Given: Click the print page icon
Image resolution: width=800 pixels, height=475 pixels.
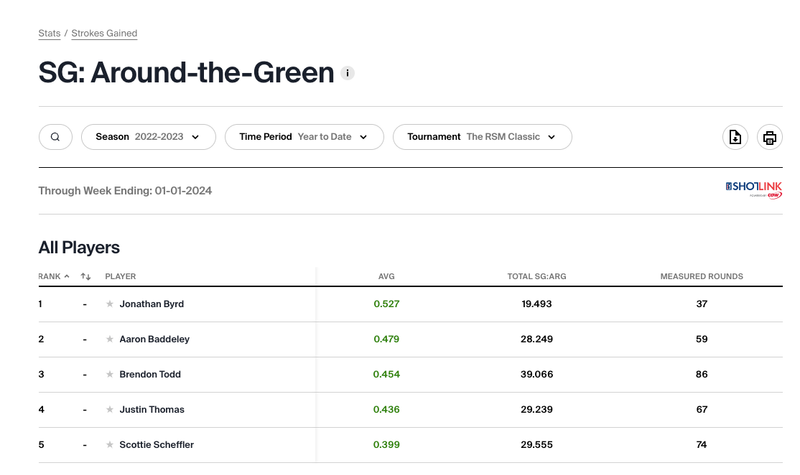Looking at the screenshot, I should [x=769, y=137].
